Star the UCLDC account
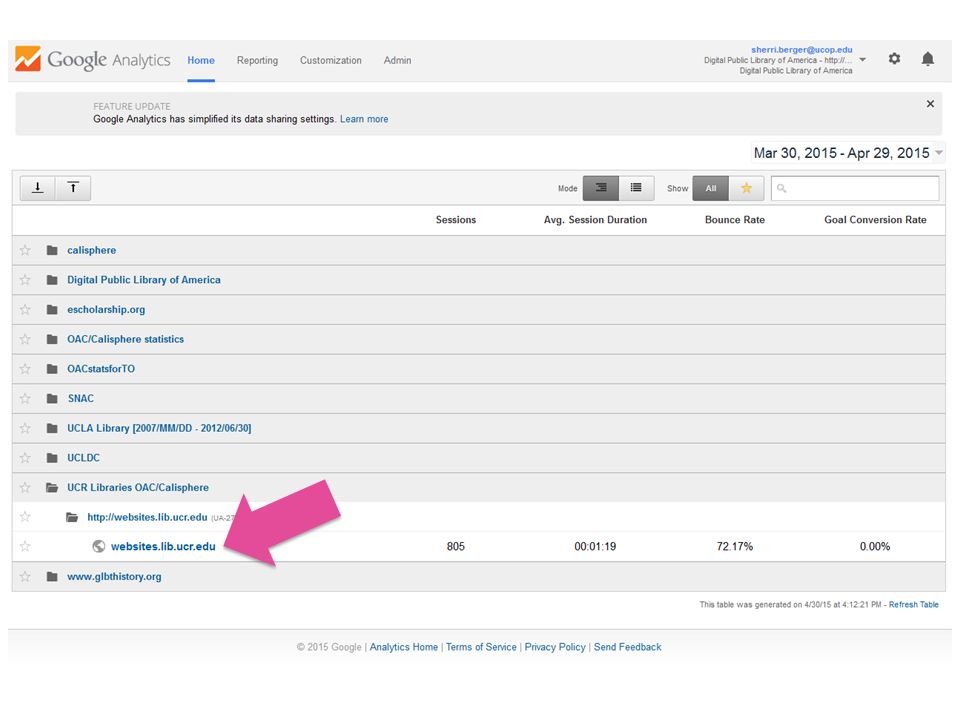 [x=25, y=458]
